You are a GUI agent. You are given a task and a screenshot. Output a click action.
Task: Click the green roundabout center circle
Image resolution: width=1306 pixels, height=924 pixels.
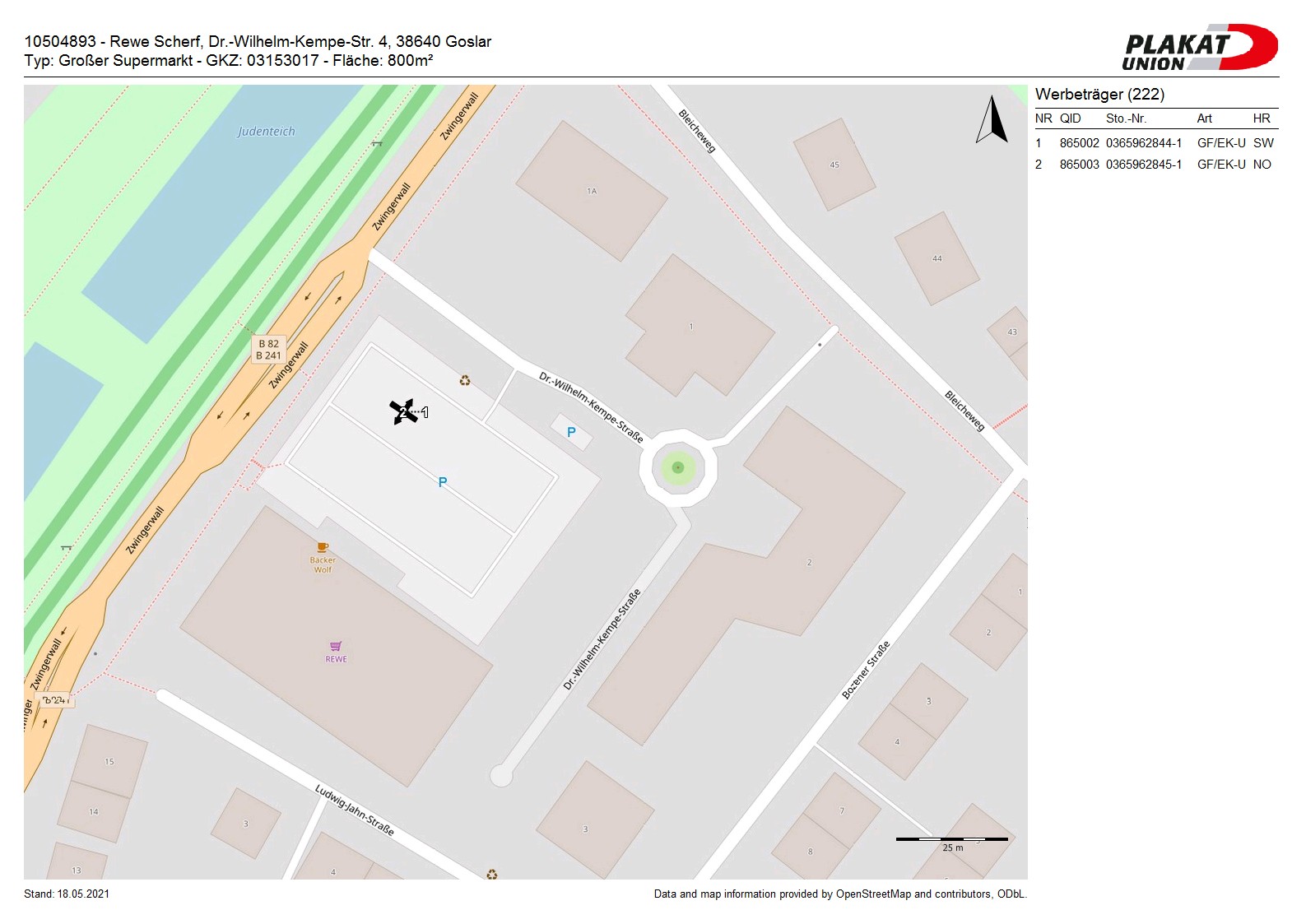[x=678, y=467]
